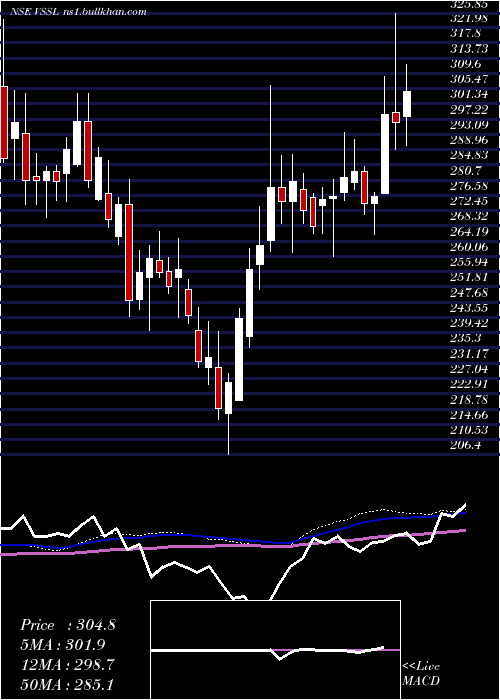
Task: Click the 313.73 price axis label
Action: click(468, 49)
